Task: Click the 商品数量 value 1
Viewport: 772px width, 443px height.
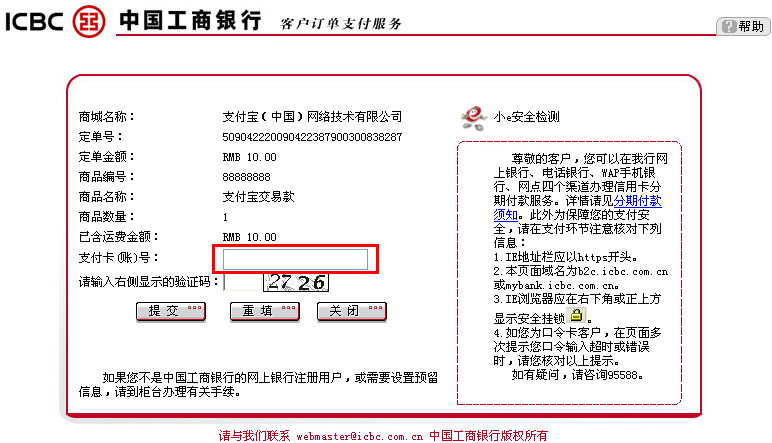Action: [225, 217]
